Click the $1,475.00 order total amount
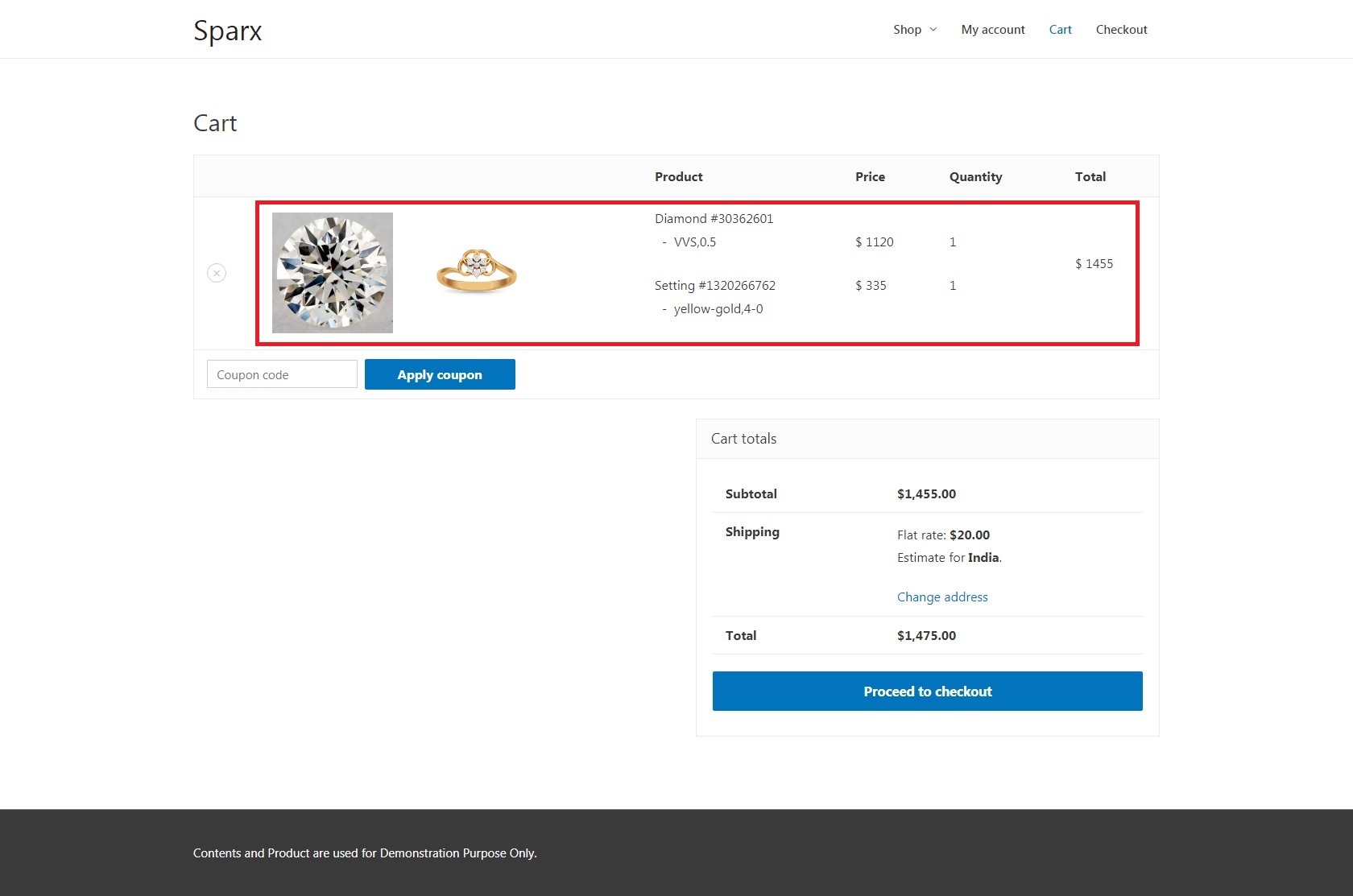Screen dimensions: 1353x896 point(926,635)
